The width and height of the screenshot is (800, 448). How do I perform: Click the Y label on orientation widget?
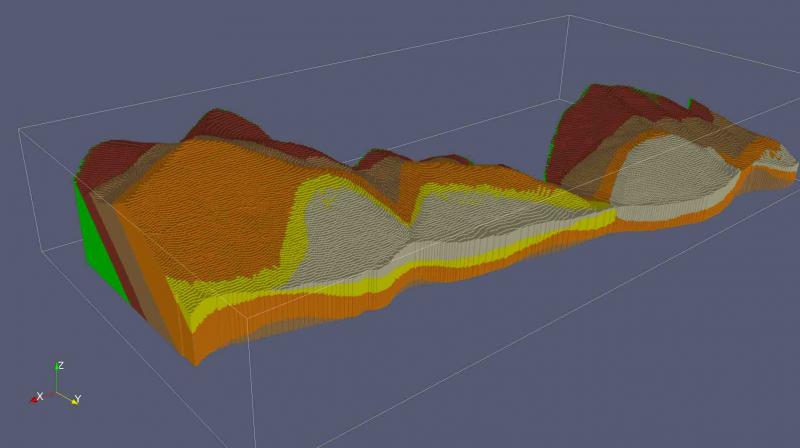78,400
